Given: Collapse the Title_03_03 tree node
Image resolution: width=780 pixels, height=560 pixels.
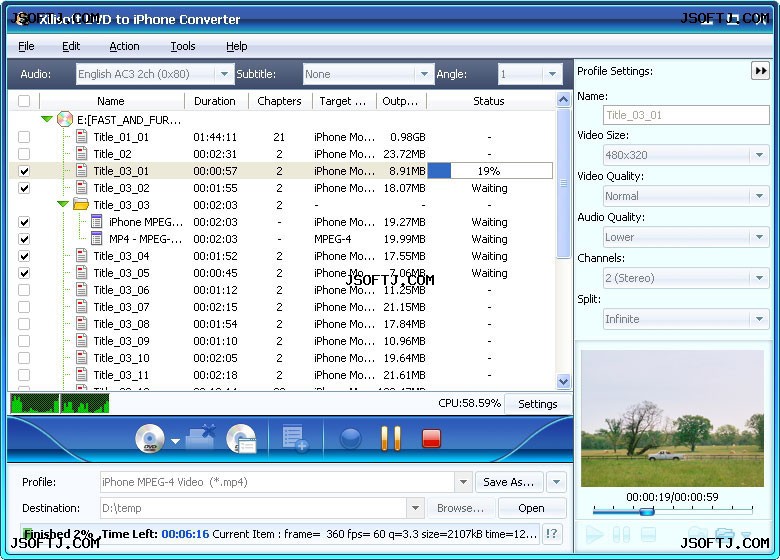Looking at the screenshot, I should pyautogui.click(x=63, y=204).
